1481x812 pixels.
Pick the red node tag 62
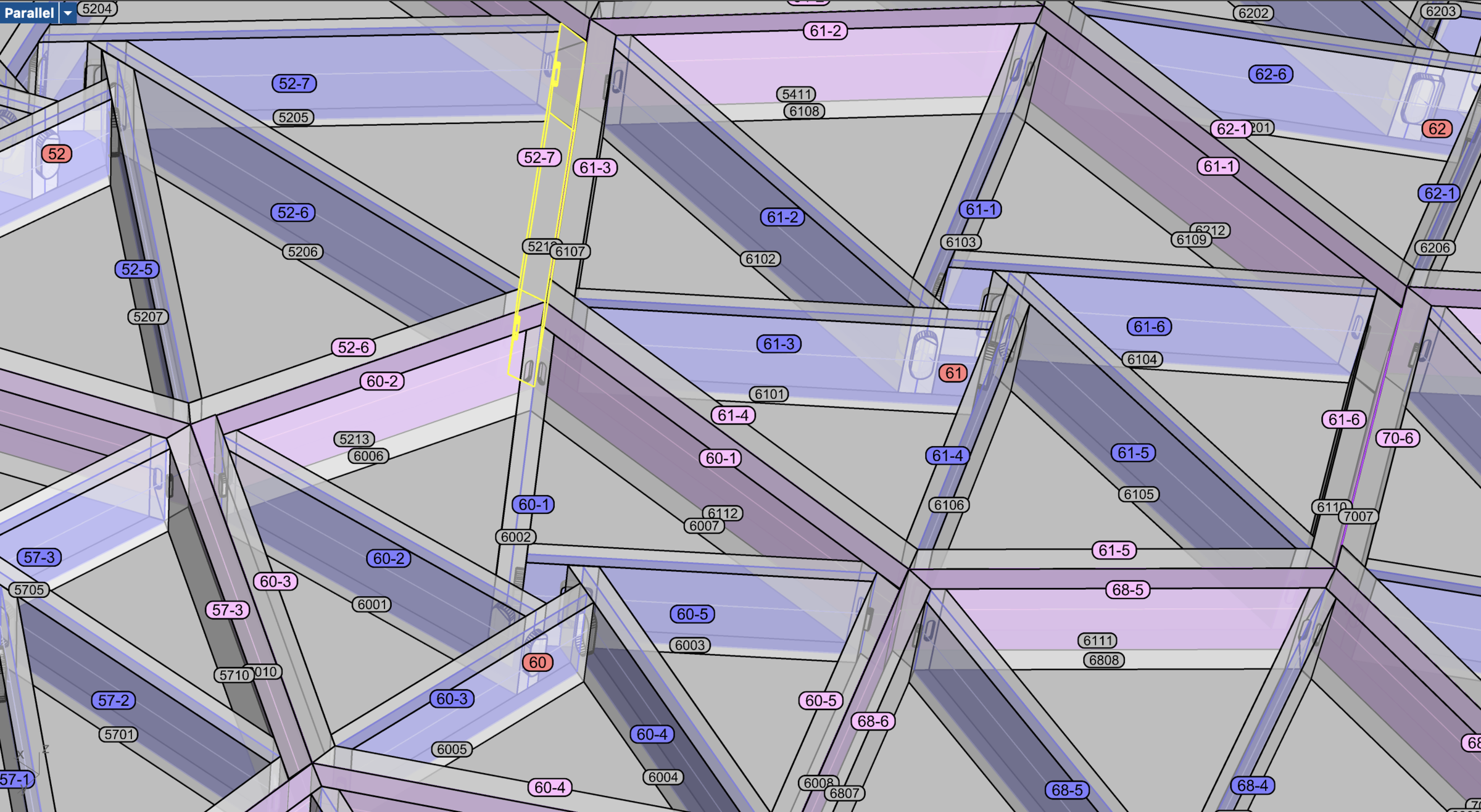pyautogui.click(x=1437, y=129)
